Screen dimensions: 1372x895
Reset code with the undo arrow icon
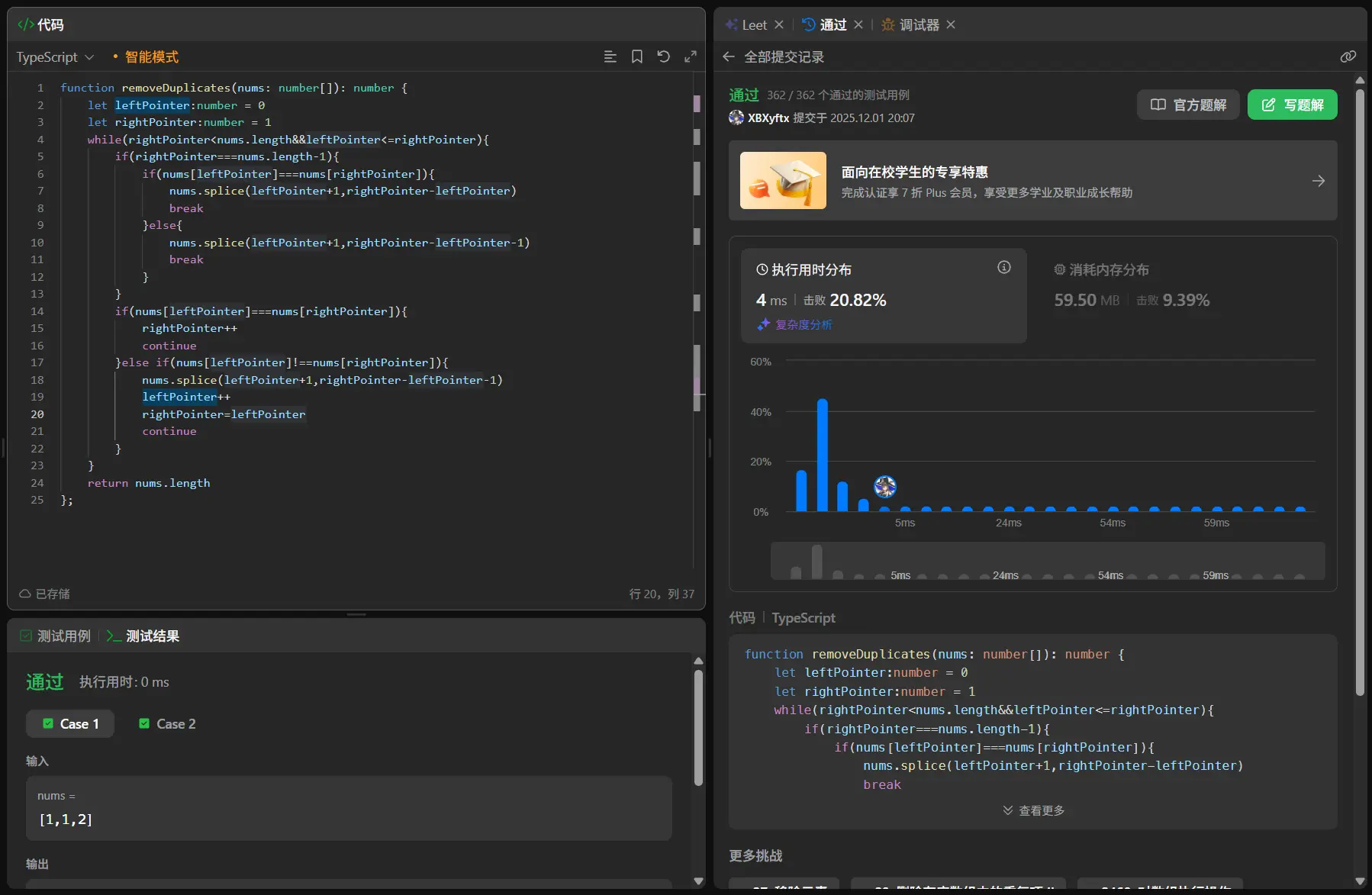click(663, 57)
